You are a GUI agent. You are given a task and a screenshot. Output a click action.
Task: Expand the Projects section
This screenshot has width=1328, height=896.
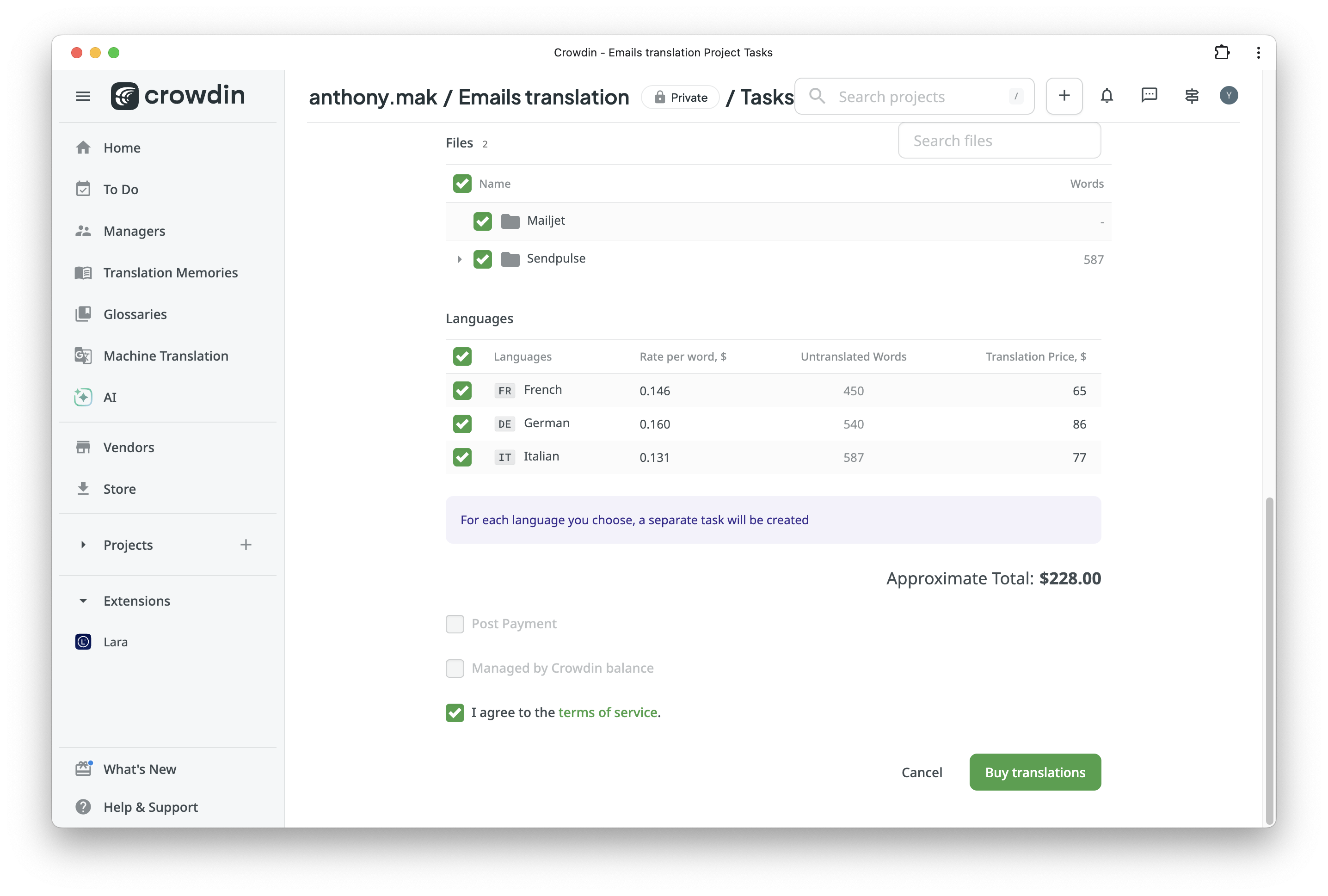click(x=83, y=545)
